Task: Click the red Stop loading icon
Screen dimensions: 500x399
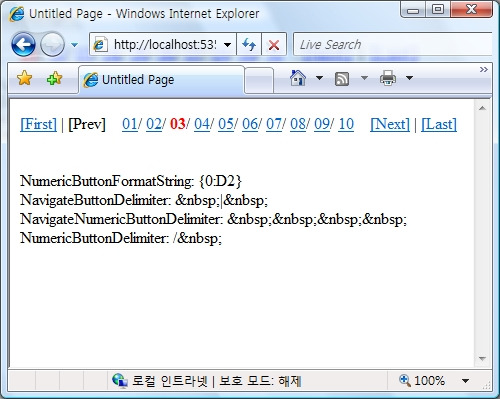Action: click(274, 44)
